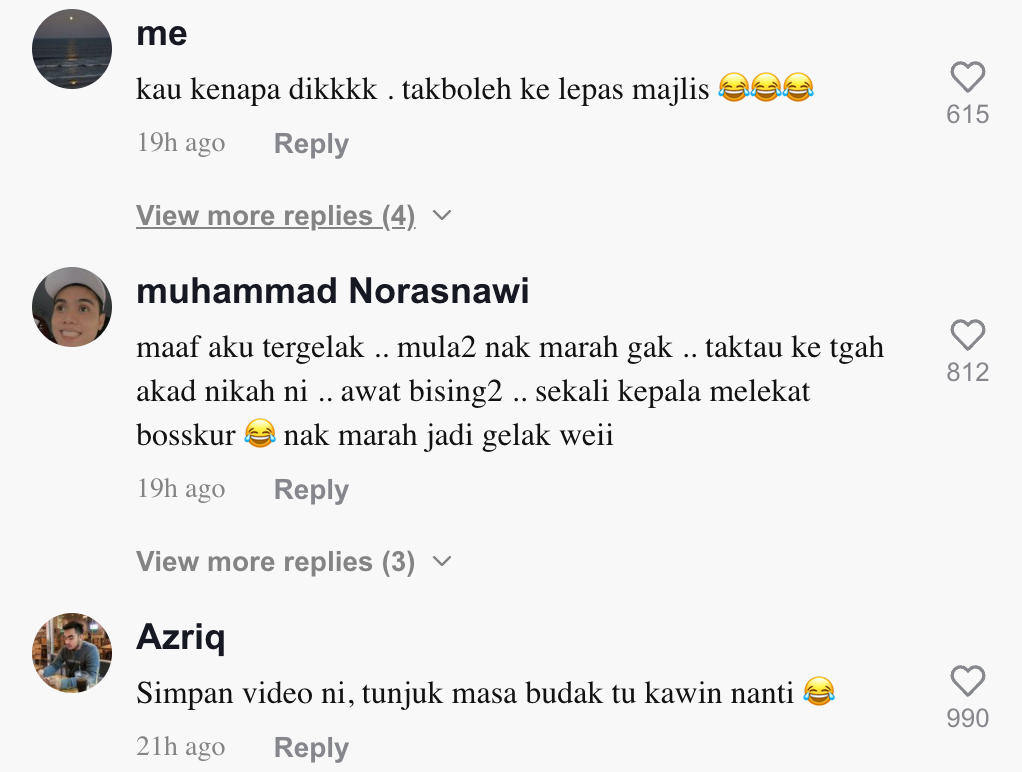The height and width of the screenshot is (772, 1022).
Task: Open the 'muhammad Norasnawi' username link
Action: [x=332, y=291]
